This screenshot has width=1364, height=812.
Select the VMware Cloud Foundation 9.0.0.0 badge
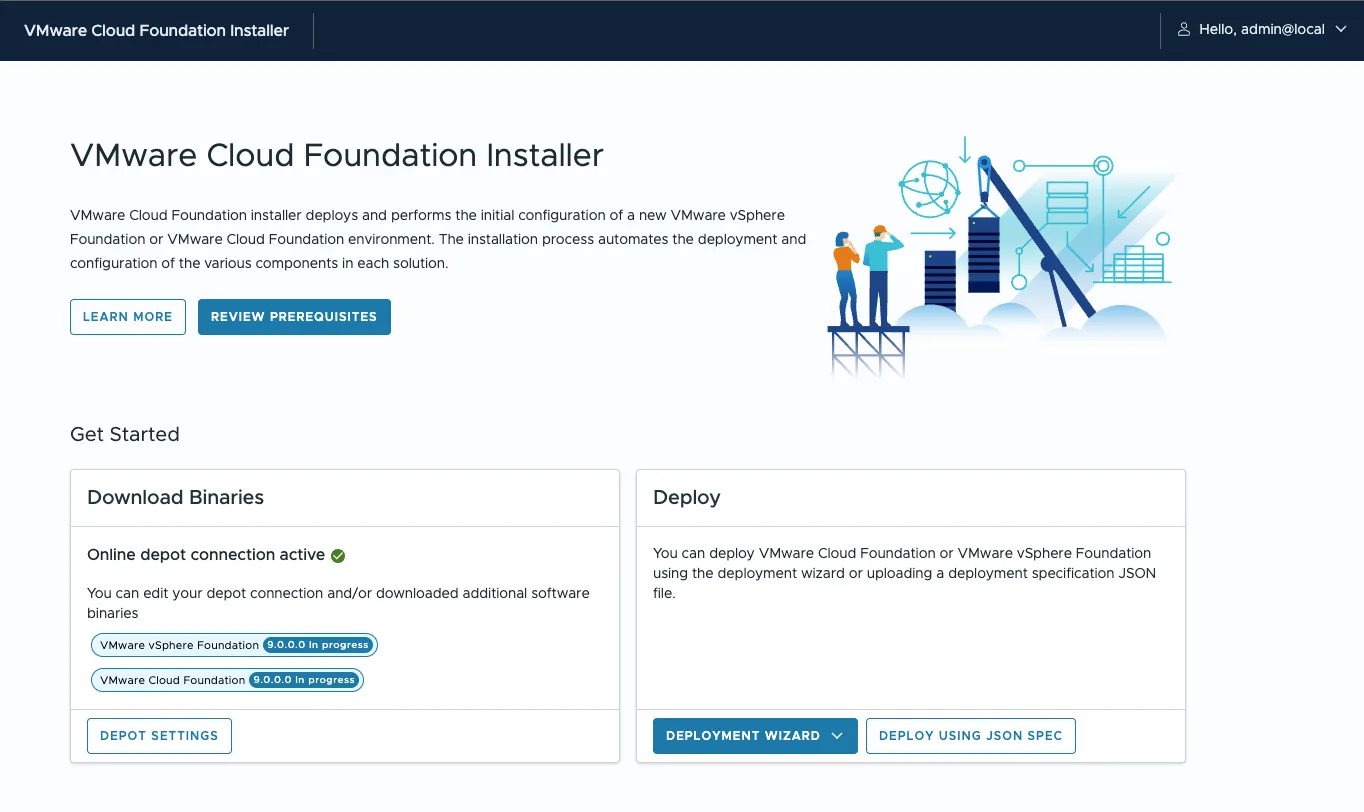227,680
